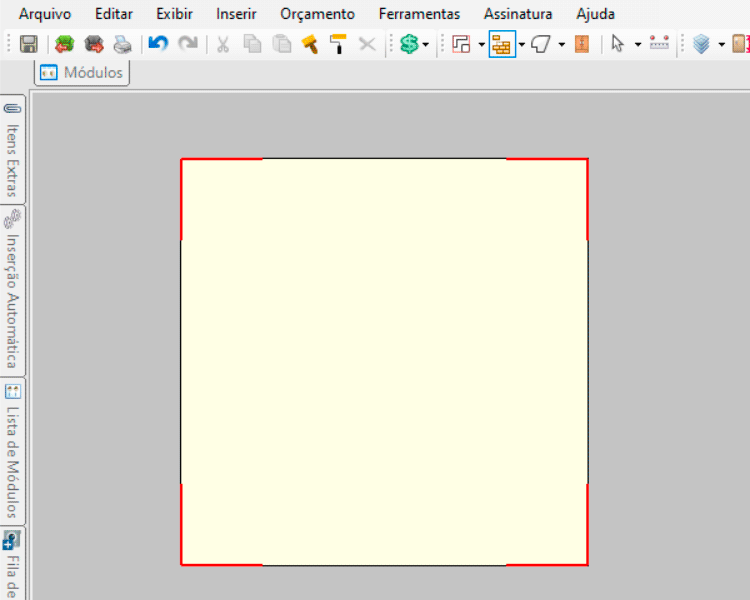
Task: Open the dropdown arrow beside the cursor tool
Action: (x=637, y=44)
